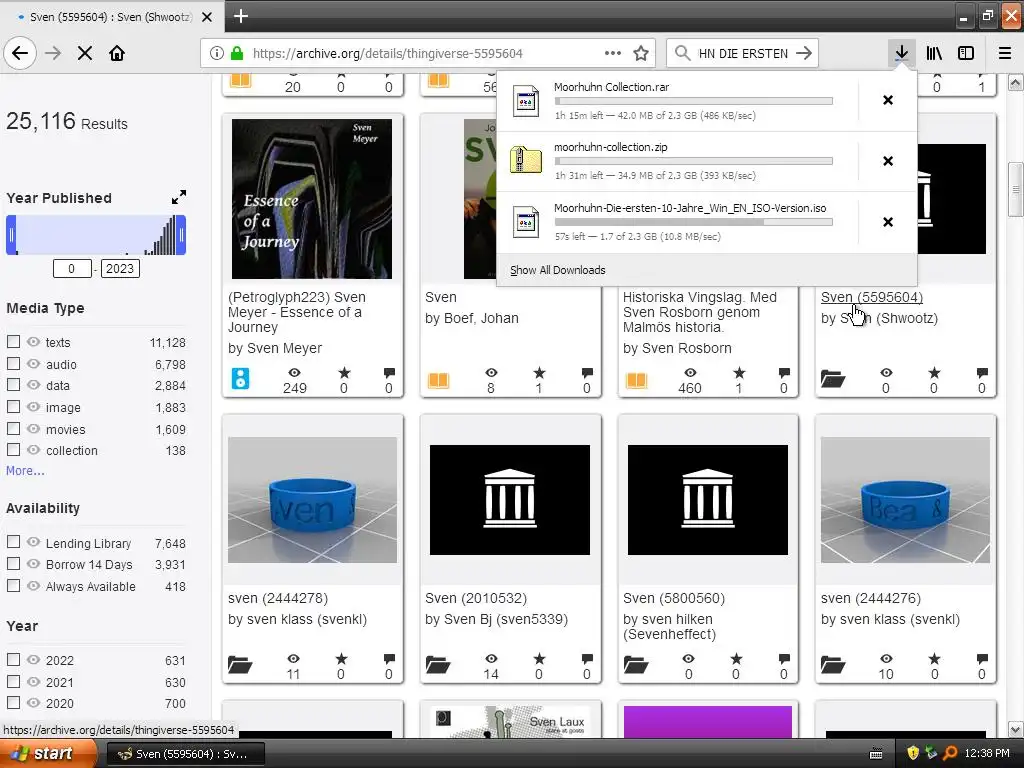Click the book icon on Sven by Boef card
The width and height of the screenshot is (1024, 768).
(x=438, y=380)
